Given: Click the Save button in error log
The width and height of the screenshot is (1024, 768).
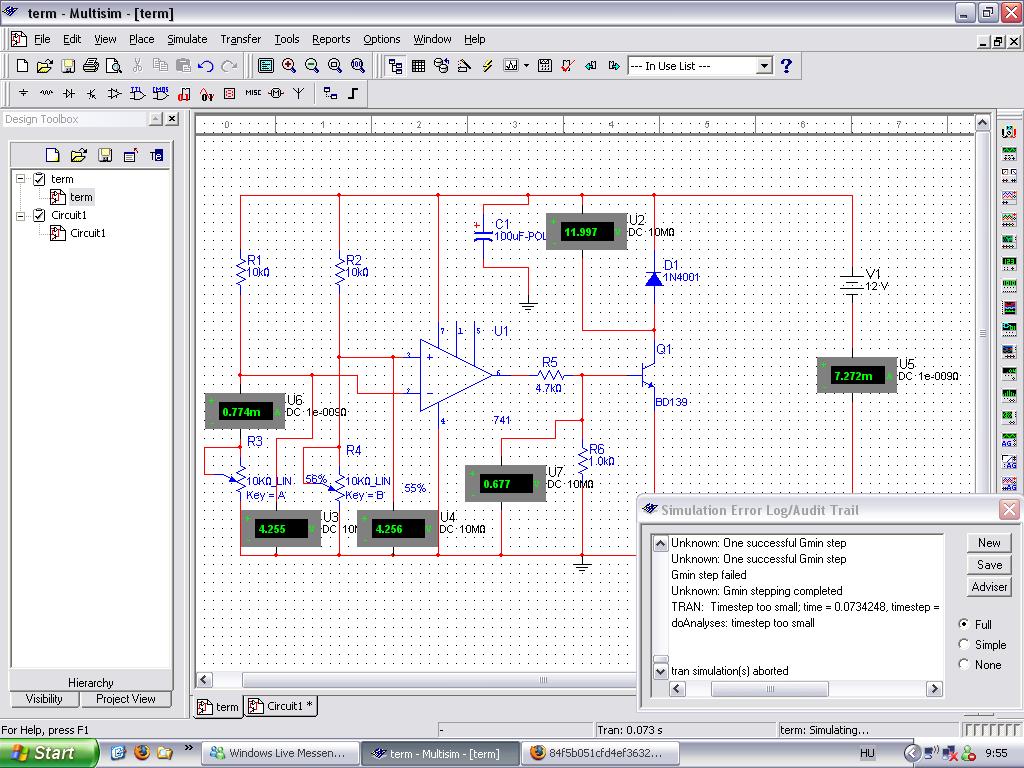Looking at the screenshot, I should (x=989, y=565).
